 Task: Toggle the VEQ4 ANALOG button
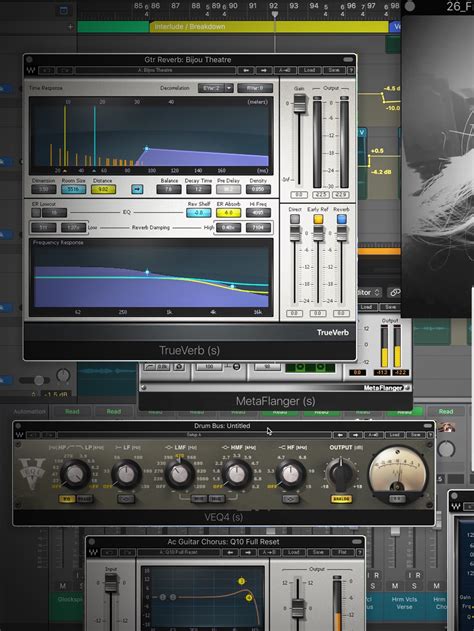point(341,499)
